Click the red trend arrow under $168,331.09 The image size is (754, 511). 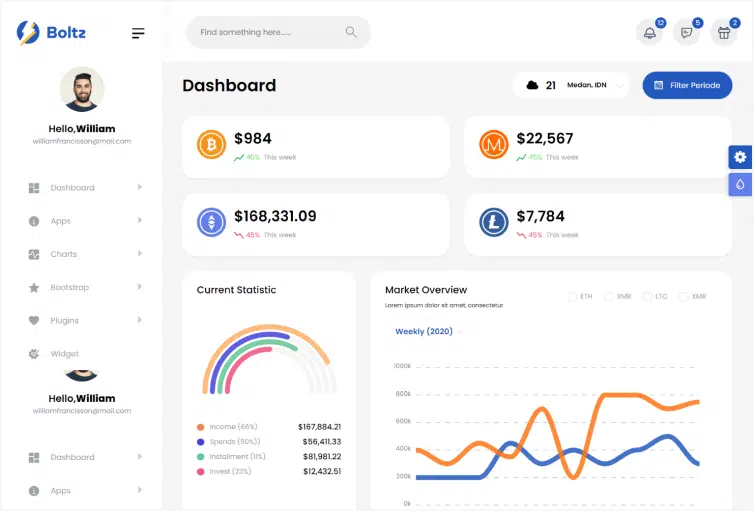click(239, 235)
